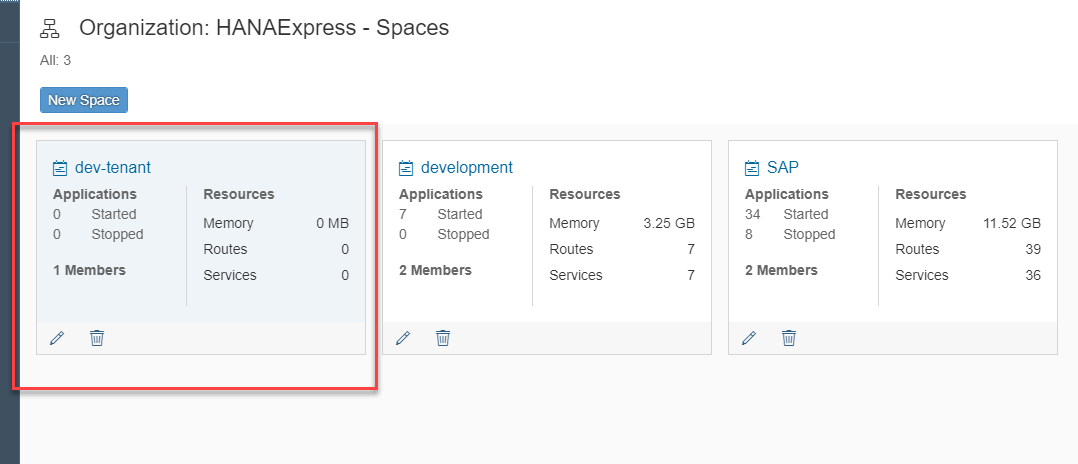Click the space icon beside development
Viewport: 1078px width, 464px height.
point(406,168)
